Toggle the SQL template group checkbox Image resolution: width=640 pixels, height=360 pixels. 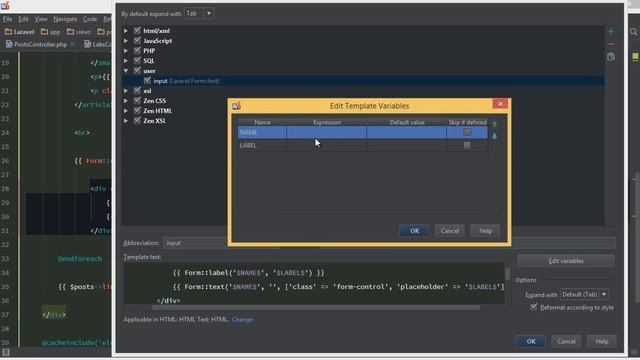pos(137,61)
